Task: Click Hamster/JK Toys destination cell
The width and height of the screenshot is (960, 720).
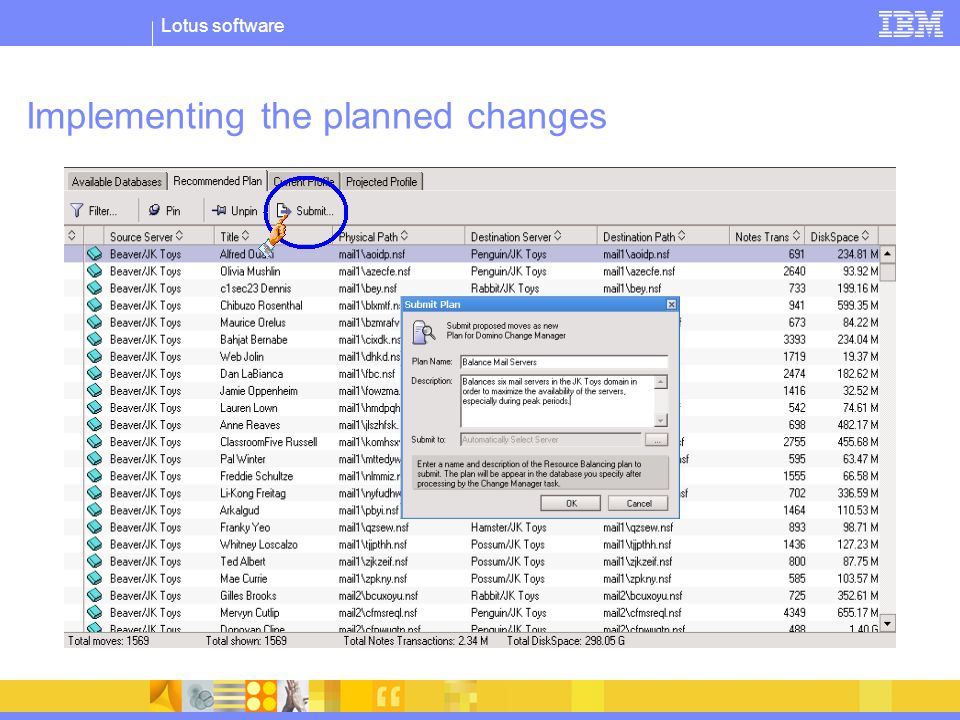Action: point(508,527)
